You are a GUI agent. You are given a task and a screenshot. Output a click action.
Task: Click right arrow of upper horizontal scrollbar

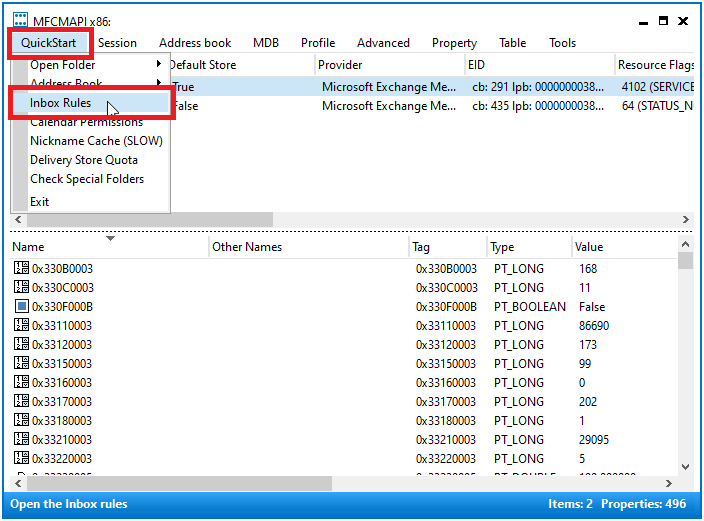pyautogui.click(x=685, y=219)
